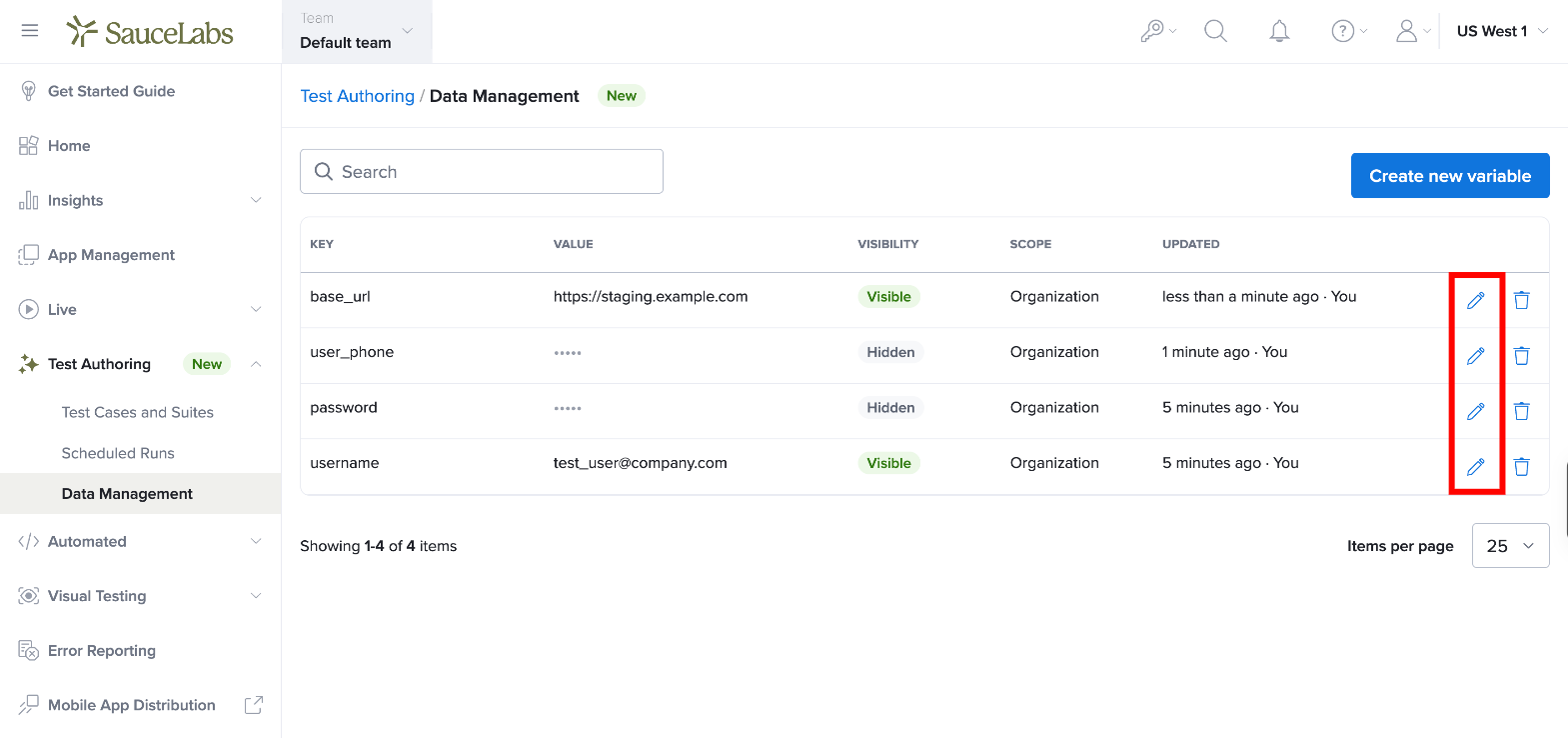Click the search magnifier in header
The width and height of the screenshot is (1568, 738).
(1215, 31)
